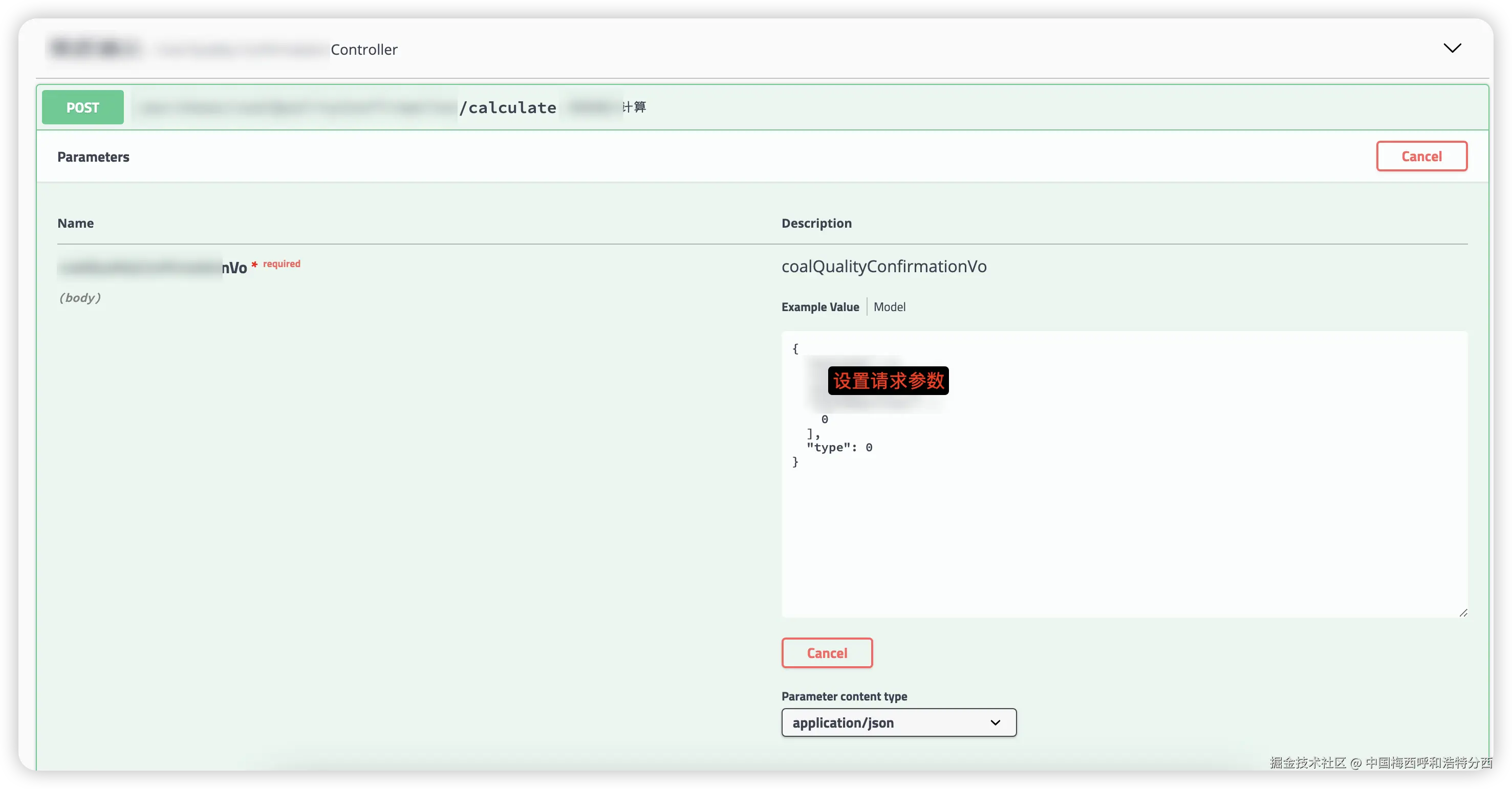The height and width of the screenshot is (789, 1512).
Task: Place cursor on the "type": 0 line
Action: (839, 448)
